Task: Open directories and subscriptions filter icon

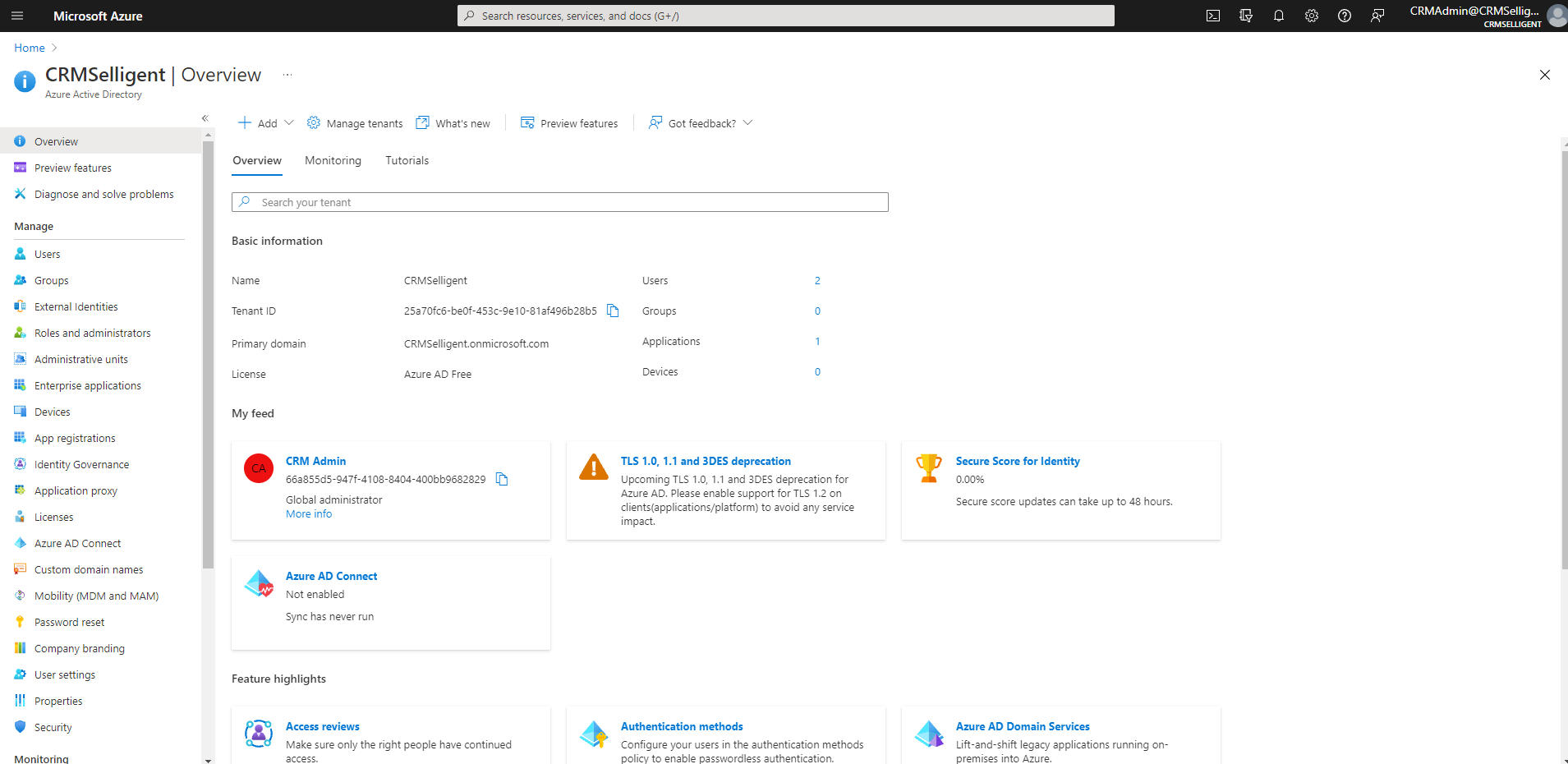Action: point(1246,16)
